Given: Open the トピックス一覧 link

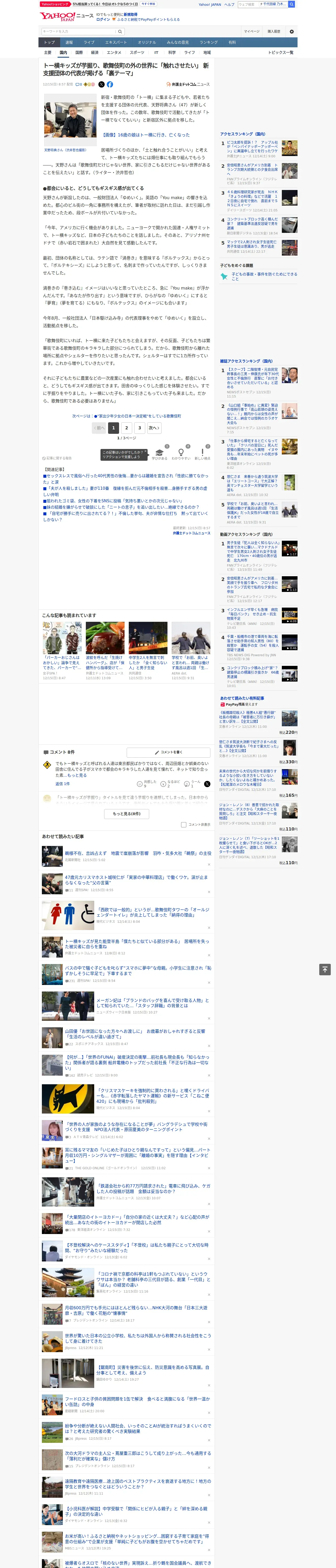Looking at the screenshot, I should [x=281, y=52].
